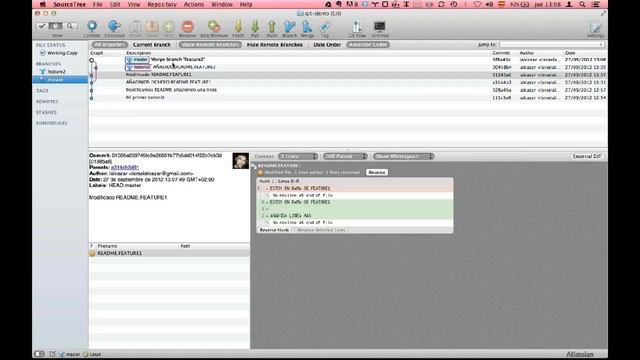Click the author avatar thumbnail

coord(240,161)
